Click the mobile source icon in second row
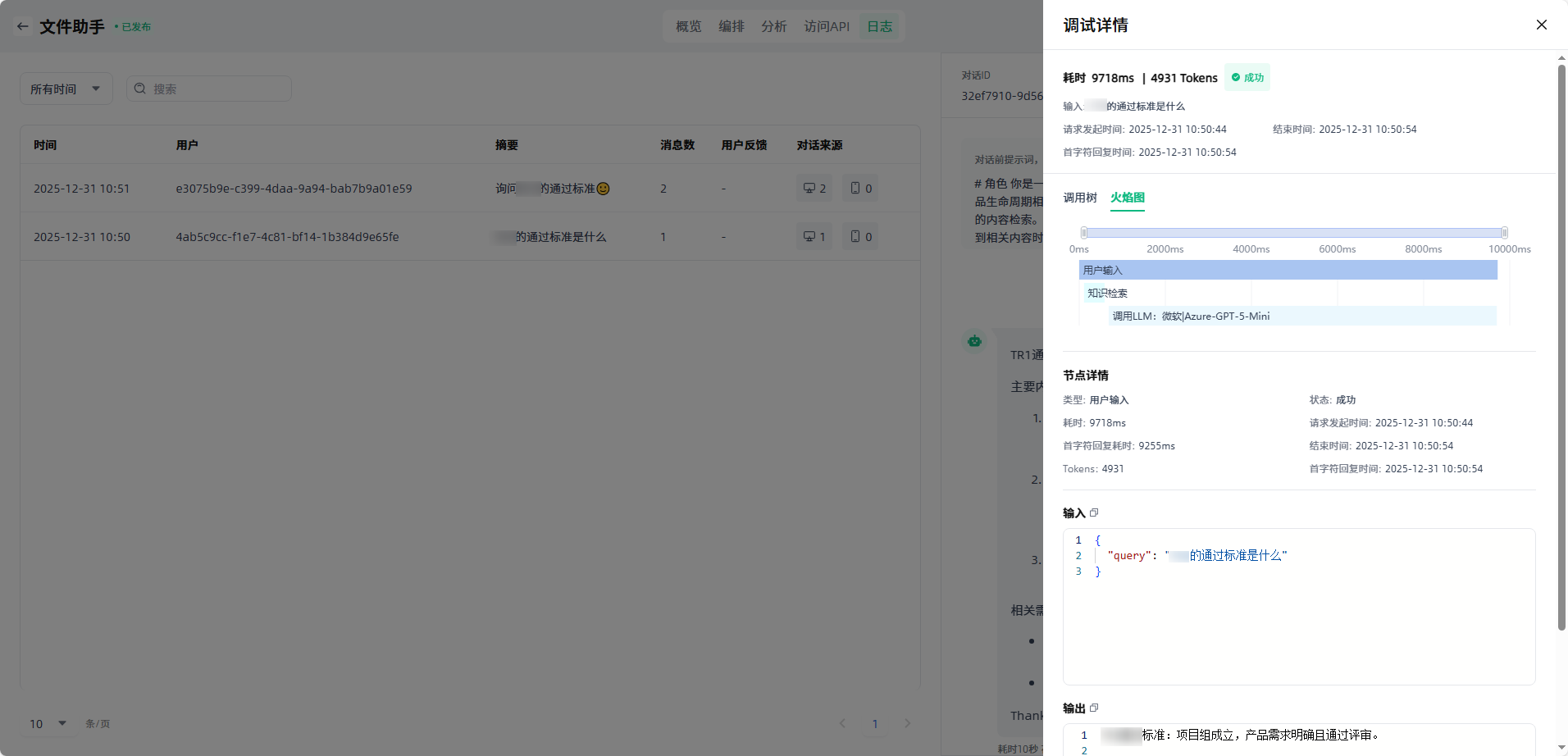Screen dimensions: 1568x756 pyautogui.click(x=860, y=237)
